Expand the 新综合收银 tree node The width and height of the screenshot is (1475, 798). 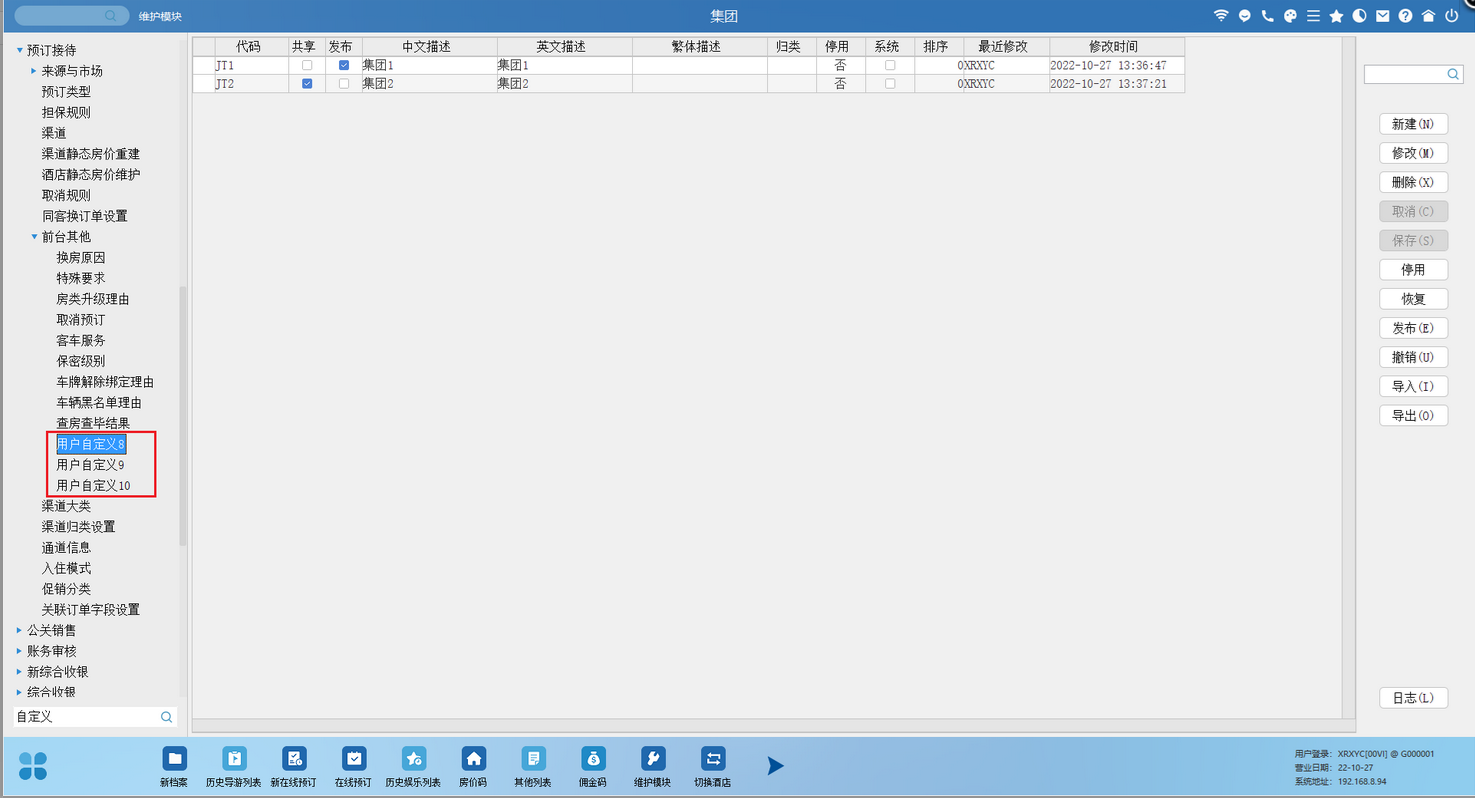tap(19, 672)
